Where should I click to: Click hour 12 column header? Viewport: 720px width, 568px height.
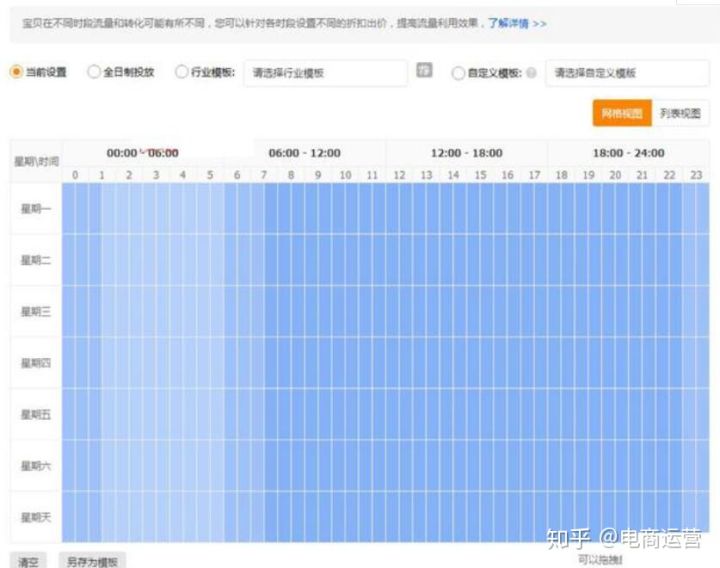[399, 175]
